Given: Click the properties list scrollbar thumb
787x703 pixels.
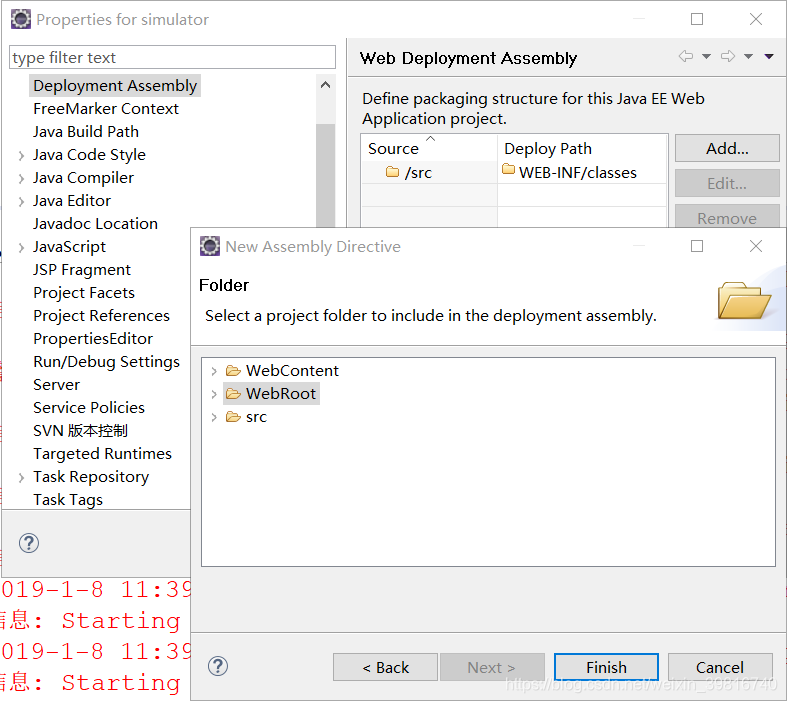Looking at the screenshot, I should pyautogui.click(x=325, y=176).
